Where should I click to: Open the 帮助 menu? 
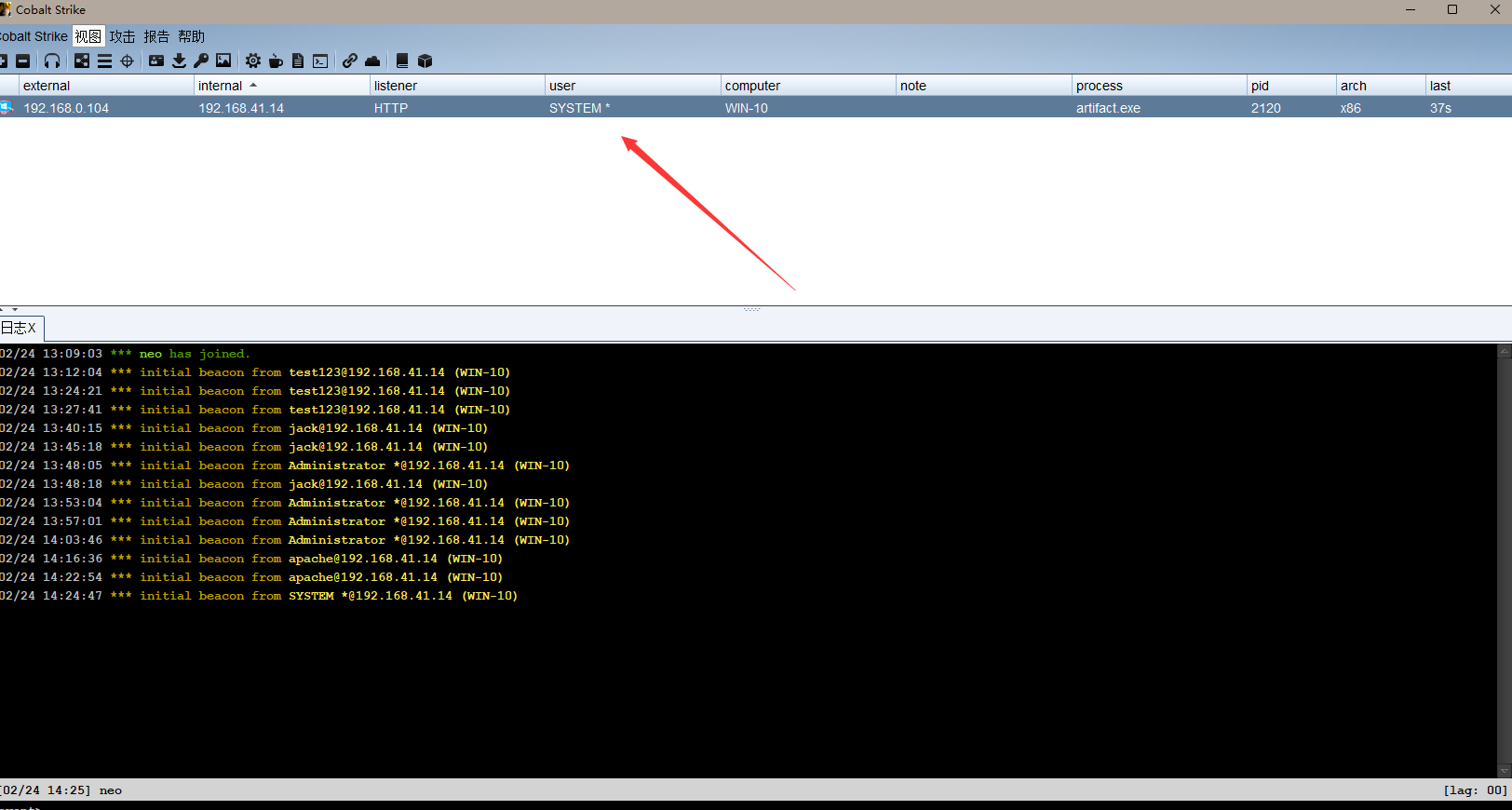tap(191, 36)
